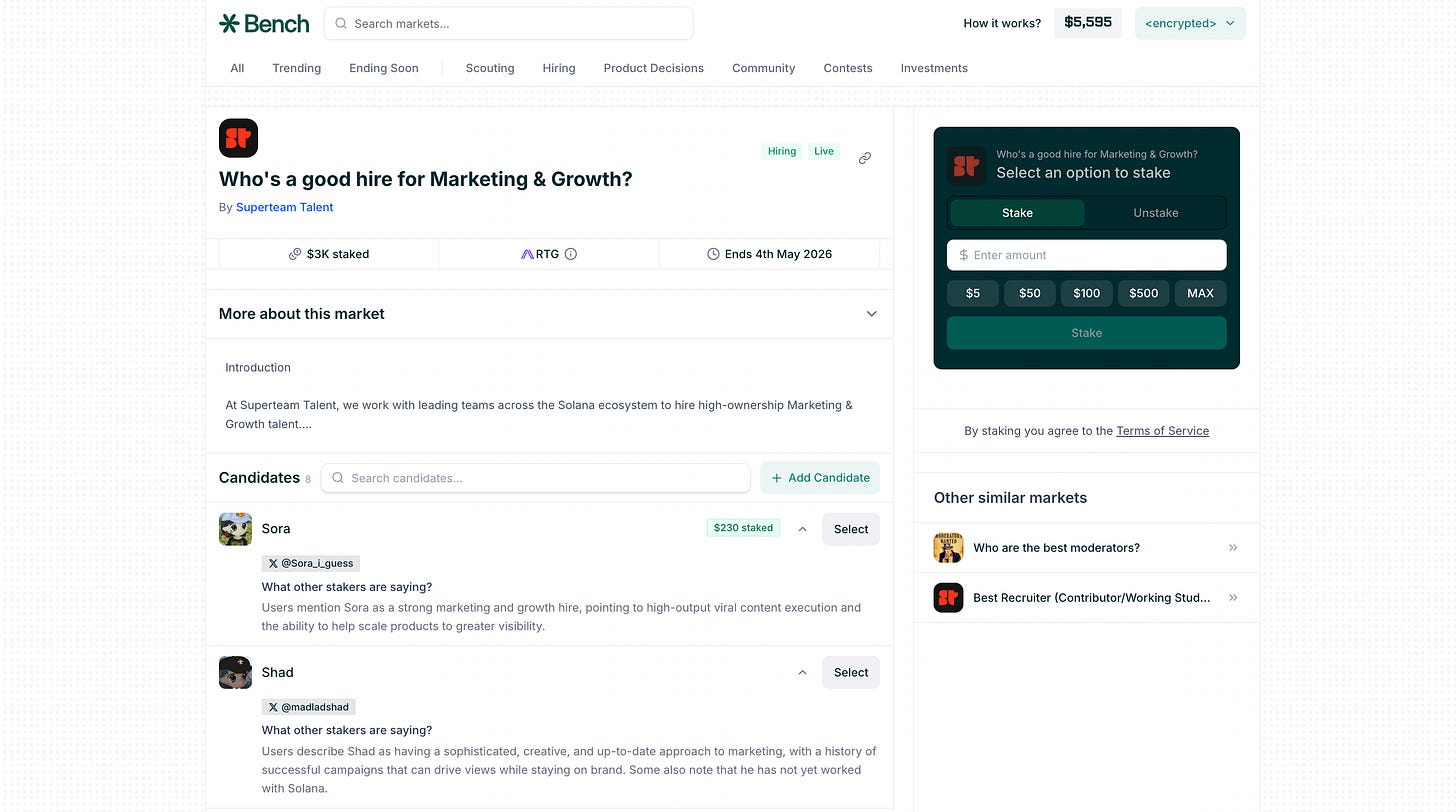This screenshot has height=812, width=1456.
Task: Open @madladshad X handle
Action: pos(308,707)
